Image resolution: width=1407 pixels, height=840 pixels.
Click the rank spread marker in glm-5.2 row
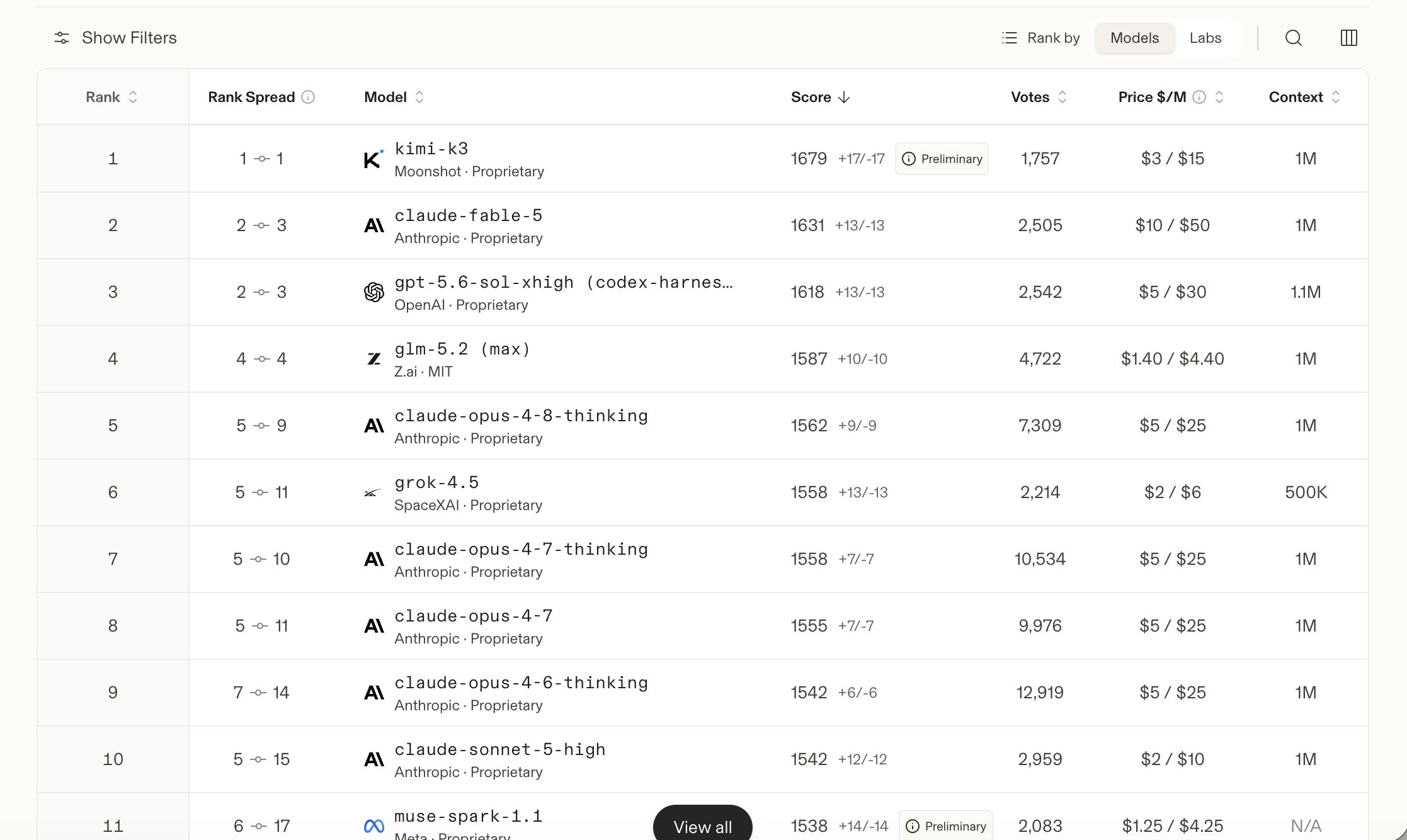point(261,359)
